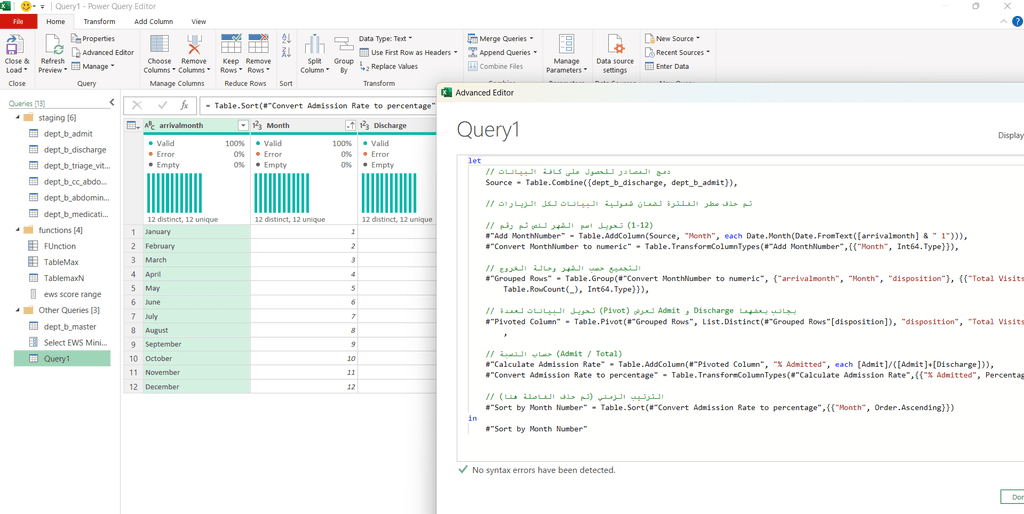Click the fx insert step icon
This screenshot has height=514, width=1024.
click(x=184, y=104)
